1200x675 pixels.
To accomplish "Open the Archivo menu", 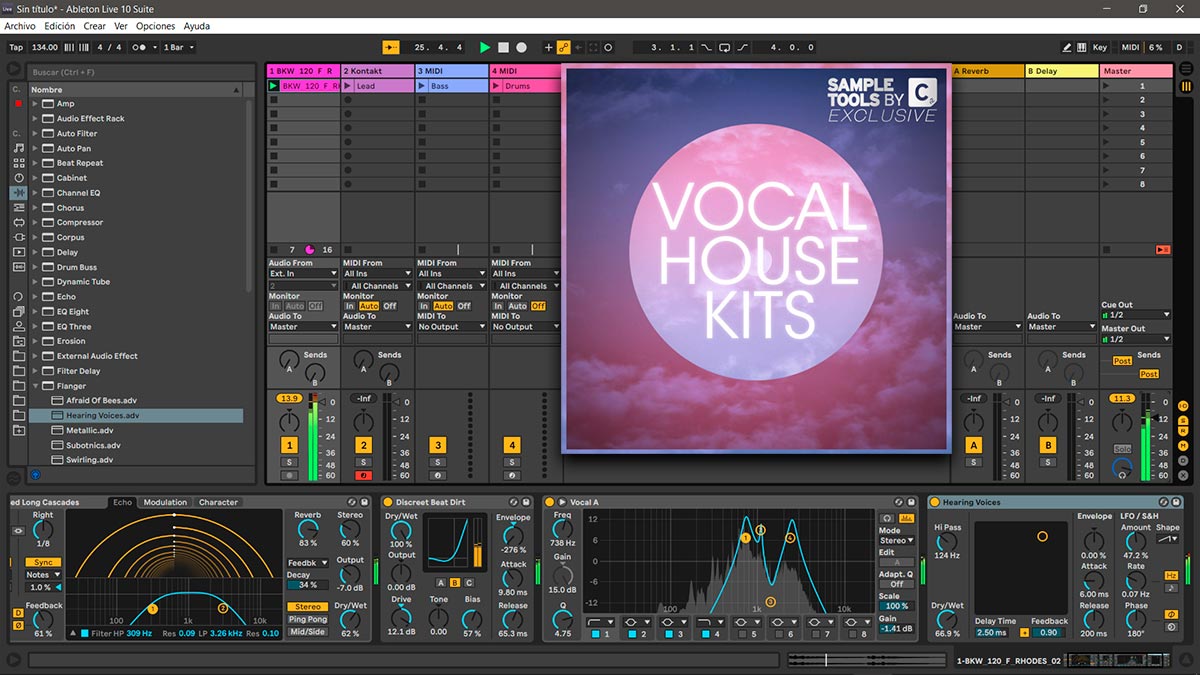I will point(20,26).
